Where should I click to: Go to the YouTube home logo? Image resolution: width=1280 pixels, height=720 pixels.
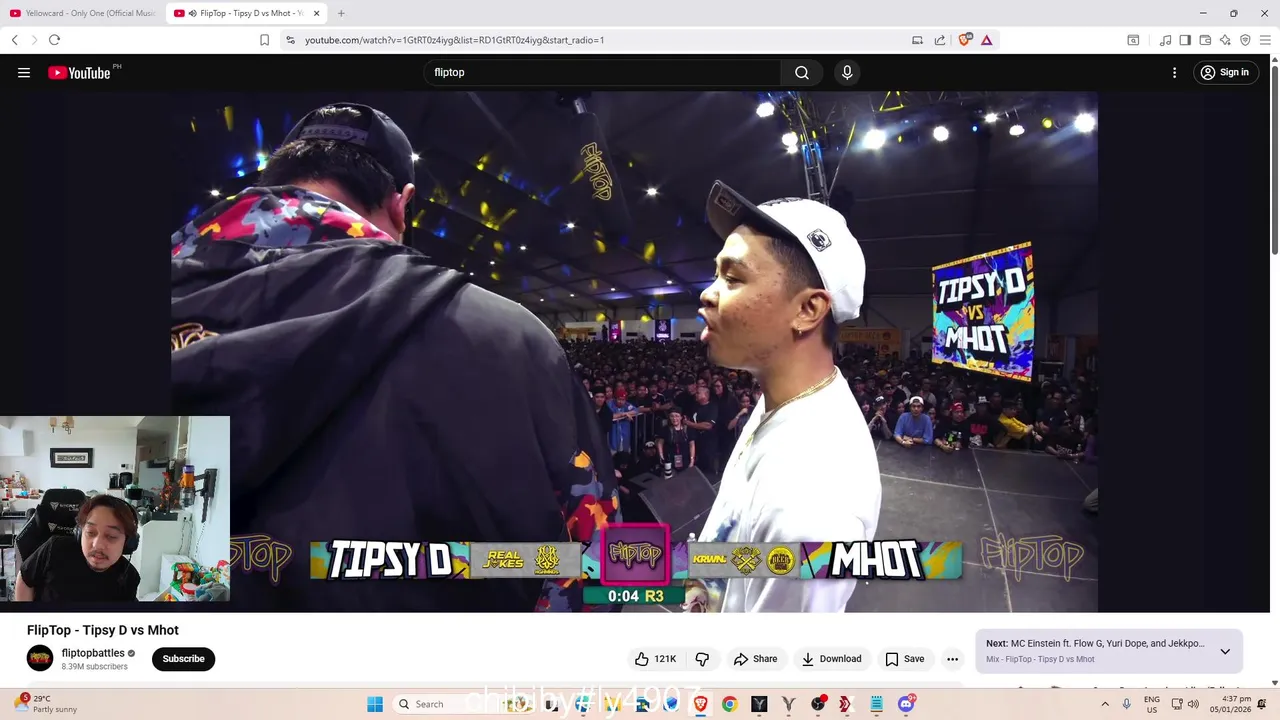point(79,72)
